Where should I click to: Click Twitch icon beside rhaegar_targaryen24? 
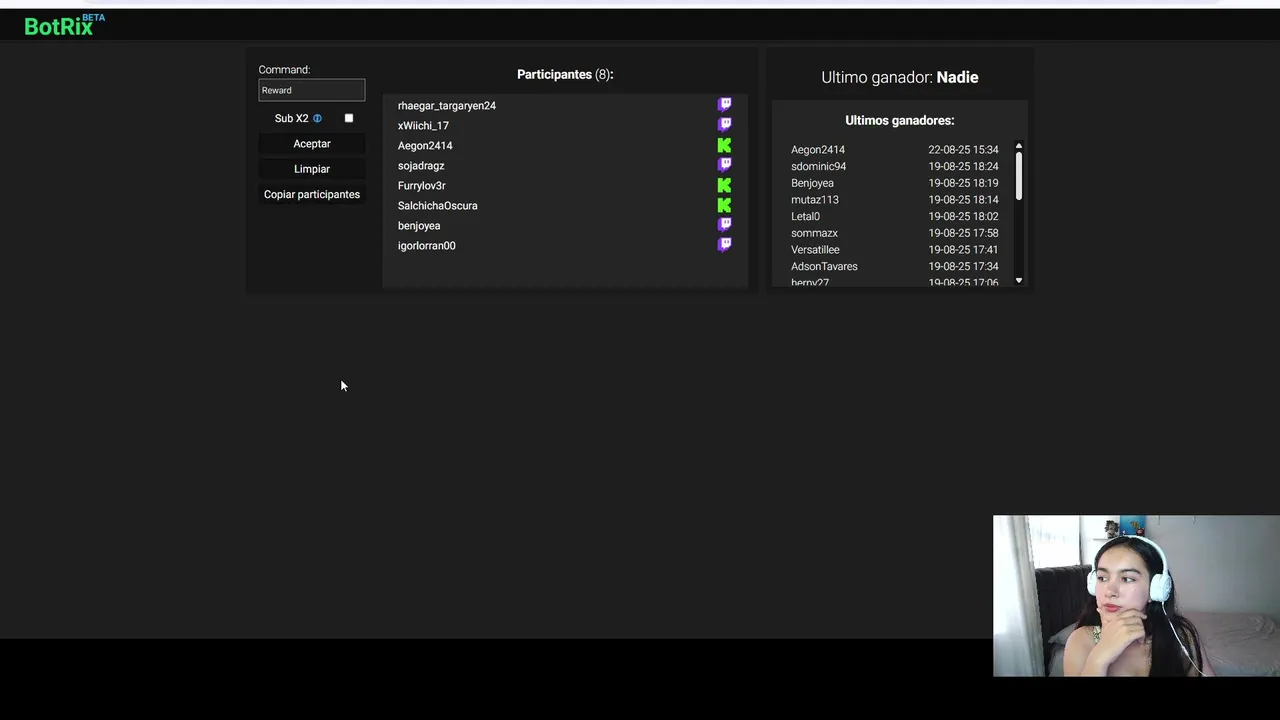coord(725,104)
